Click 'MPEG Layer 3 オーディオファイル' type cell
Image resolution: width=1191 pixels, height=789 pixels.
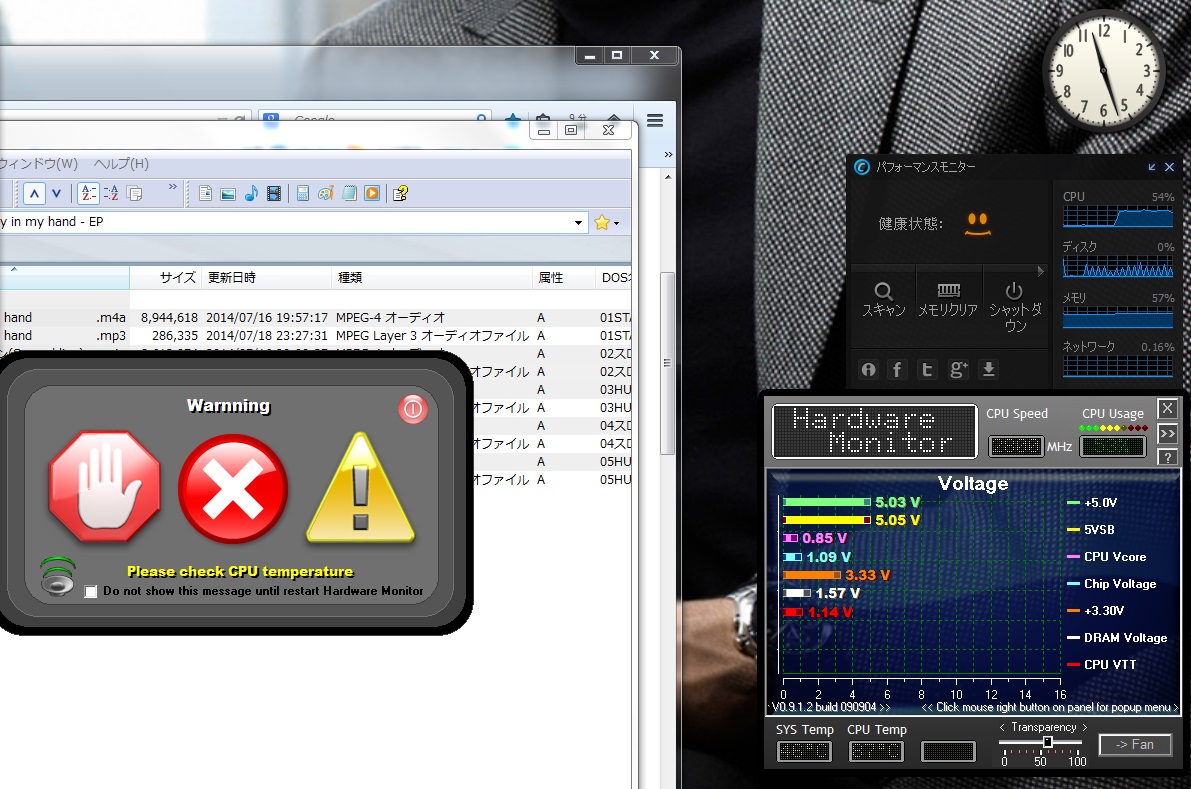coord(432,336)
